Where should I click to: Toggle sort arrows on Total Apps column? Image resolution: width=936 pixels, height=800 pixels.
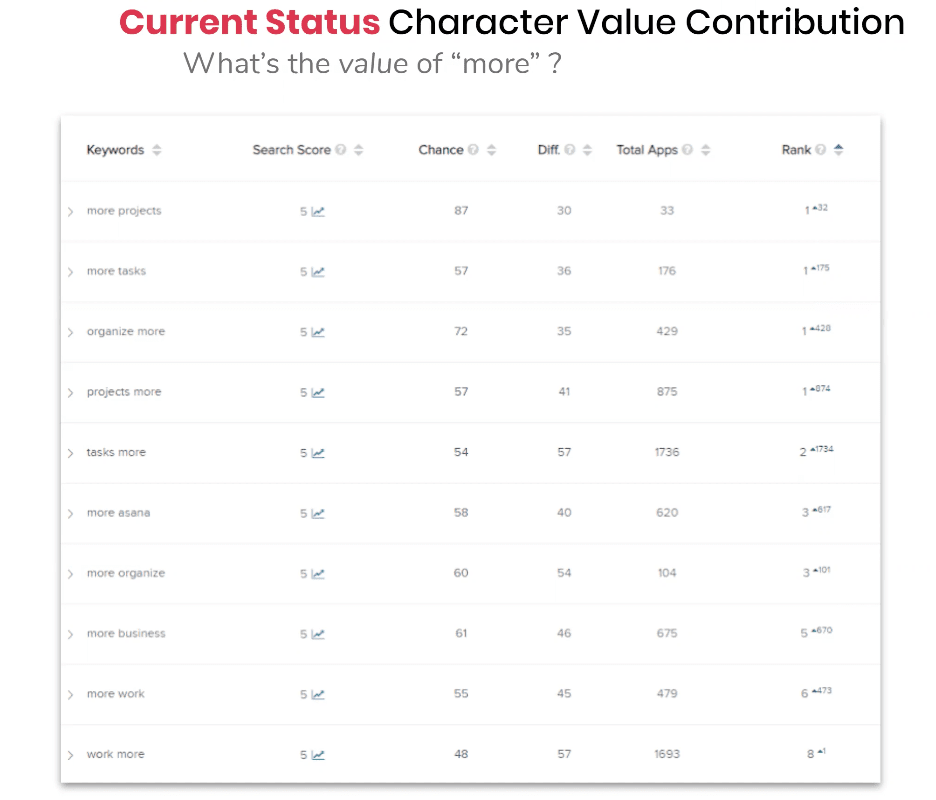(706, 150)
